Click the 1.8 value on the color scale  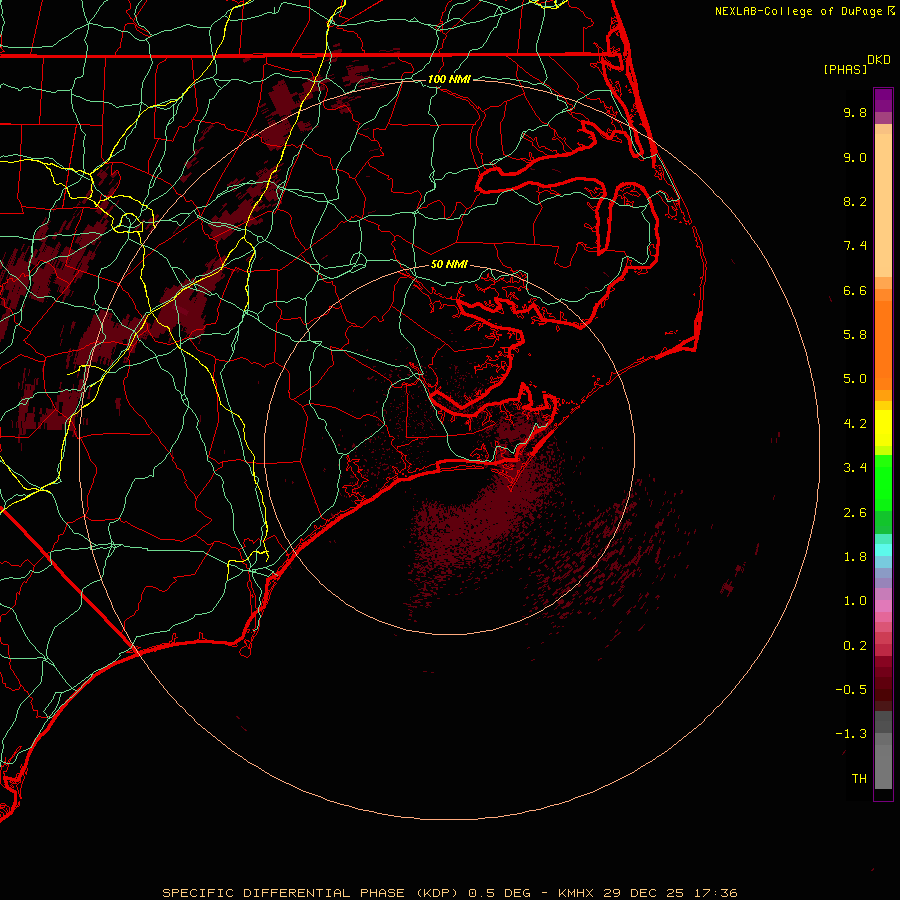[855, 557]
